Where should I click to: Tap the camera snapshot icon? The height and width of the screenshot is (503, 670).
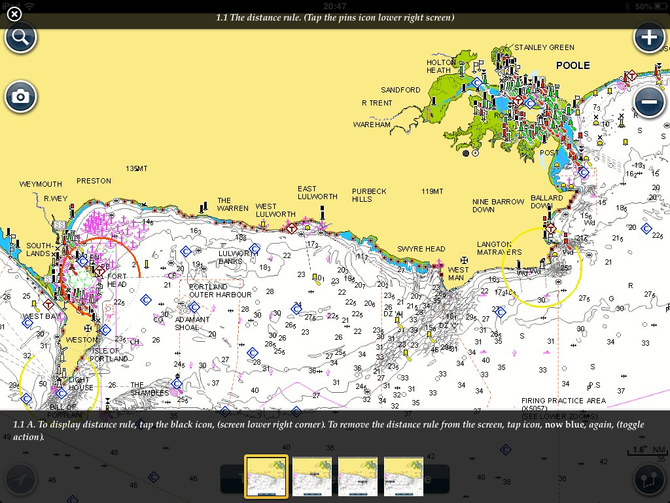[x=20, y=97]
